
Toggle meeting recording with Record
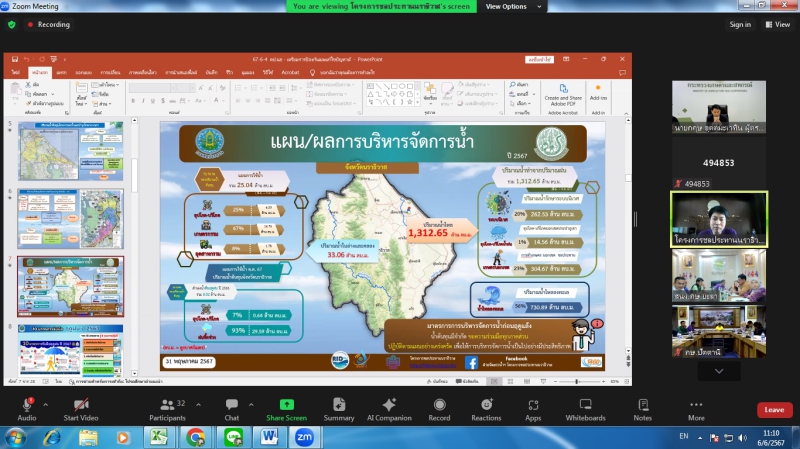pyautogui.click(x=439, y=404)
